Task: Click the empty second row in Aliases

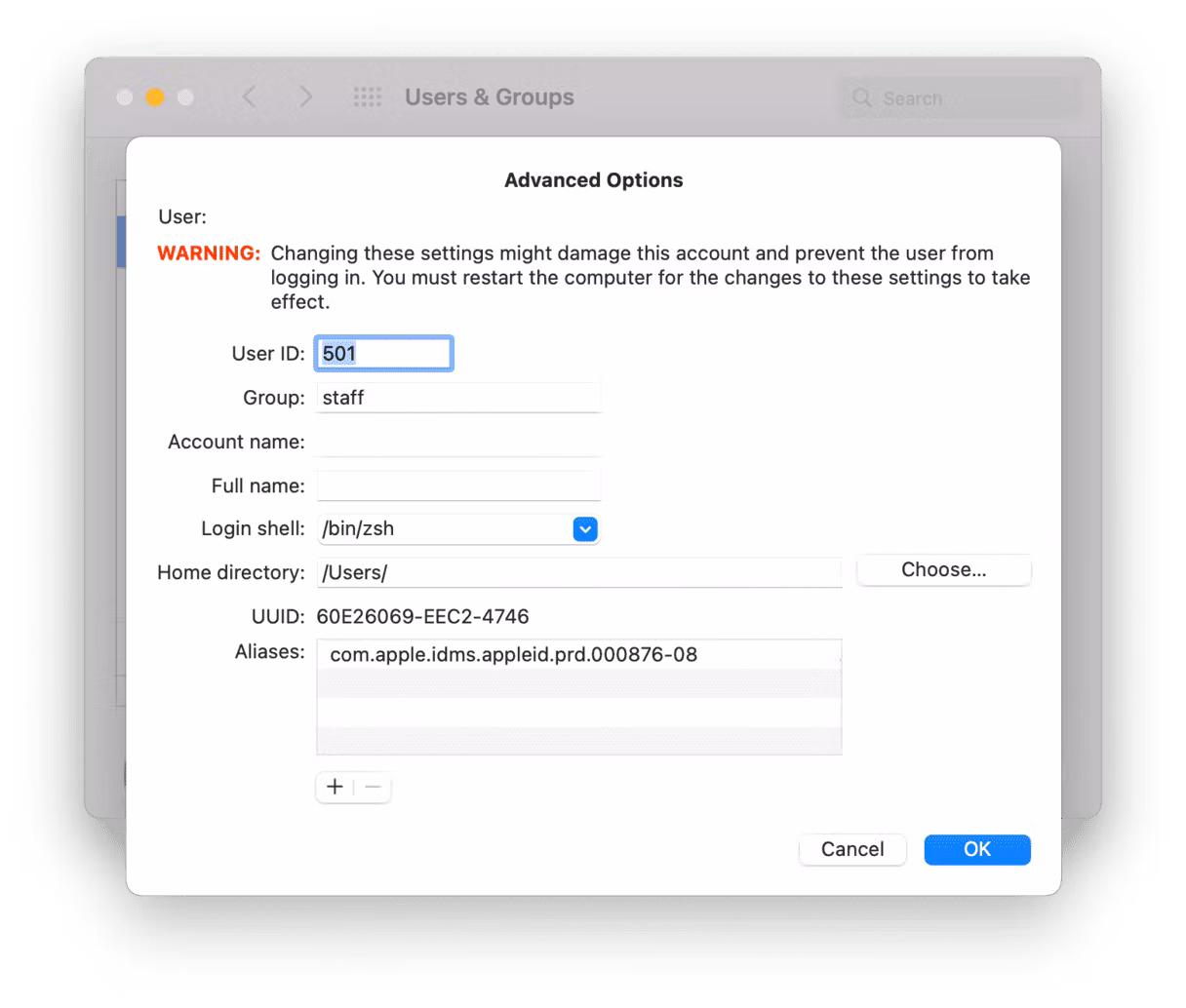Action: pos(578,683)
